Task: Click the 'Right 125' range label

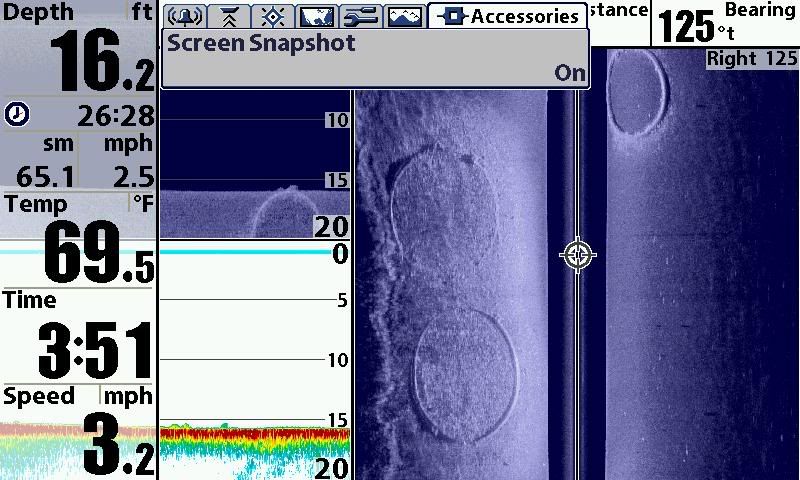Action: (752, 59)
